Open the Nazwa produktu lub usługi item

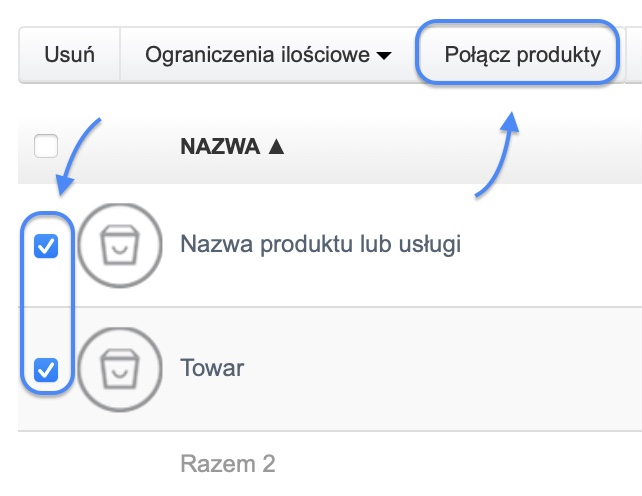pos(321,245)
